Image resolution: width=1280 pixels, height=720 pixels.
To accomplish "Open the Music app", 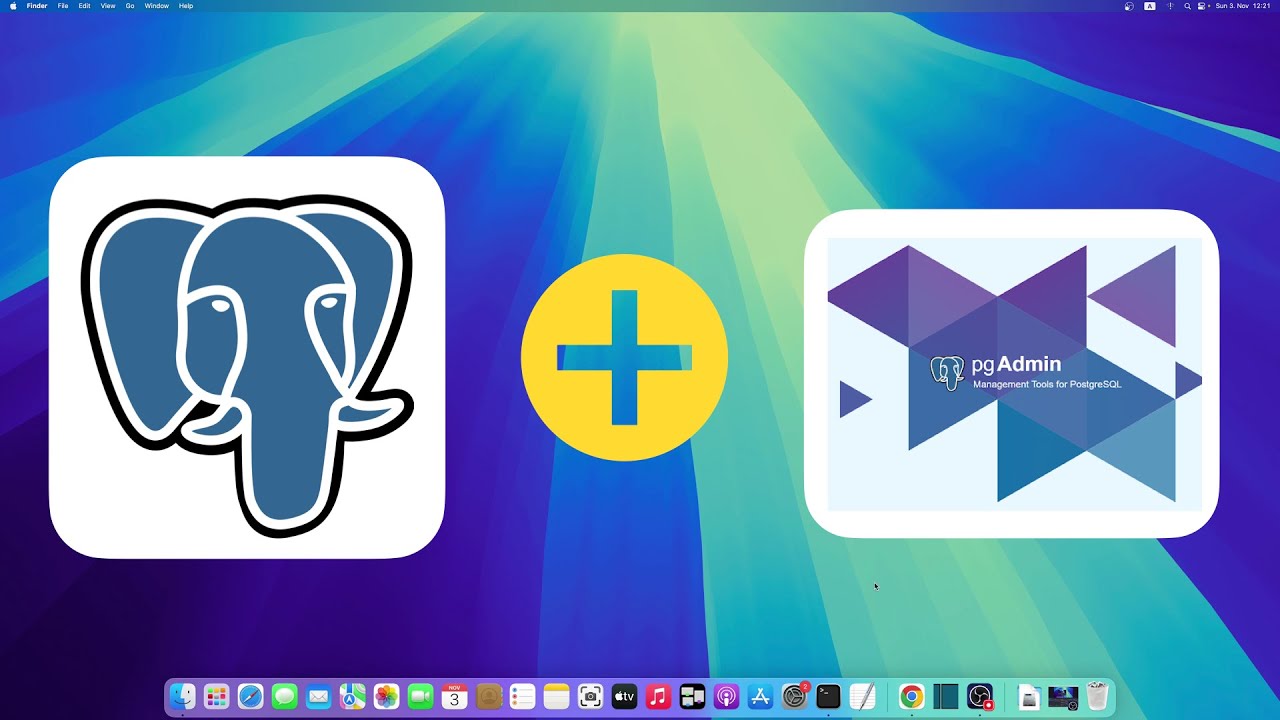I will tap(658, 697).
